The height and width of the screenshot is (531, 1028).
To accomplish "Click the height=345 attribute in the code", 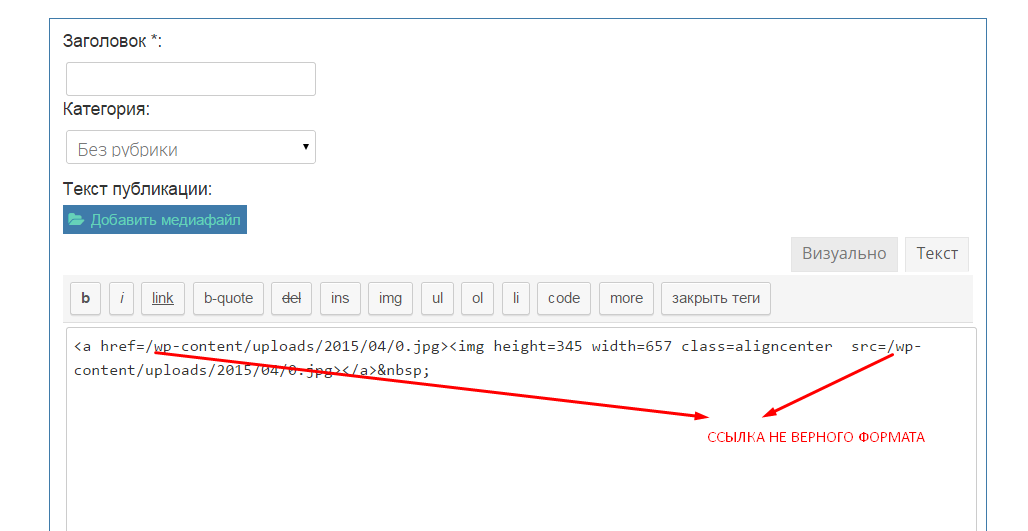I will coord(538,347).
